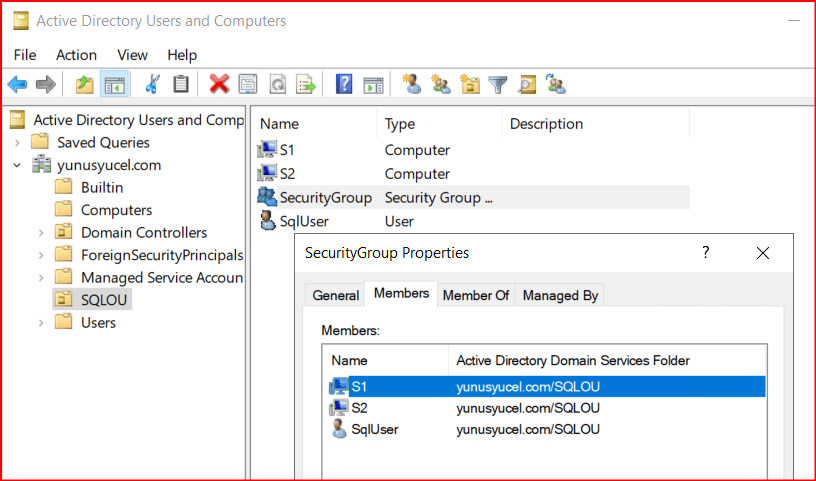Click the Up one level folder icon

tap(85, 85)
